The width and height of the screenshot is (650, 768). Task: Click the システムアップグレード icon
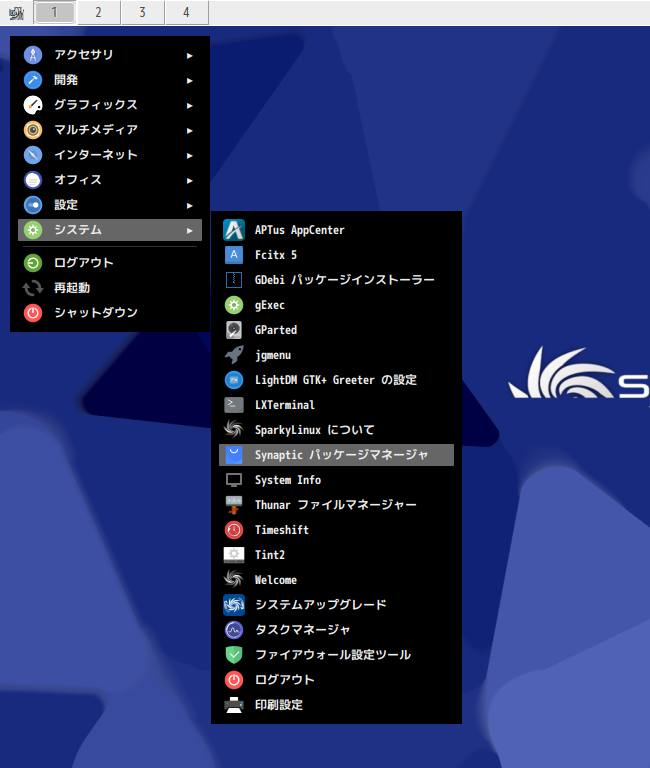pos(234,605)
